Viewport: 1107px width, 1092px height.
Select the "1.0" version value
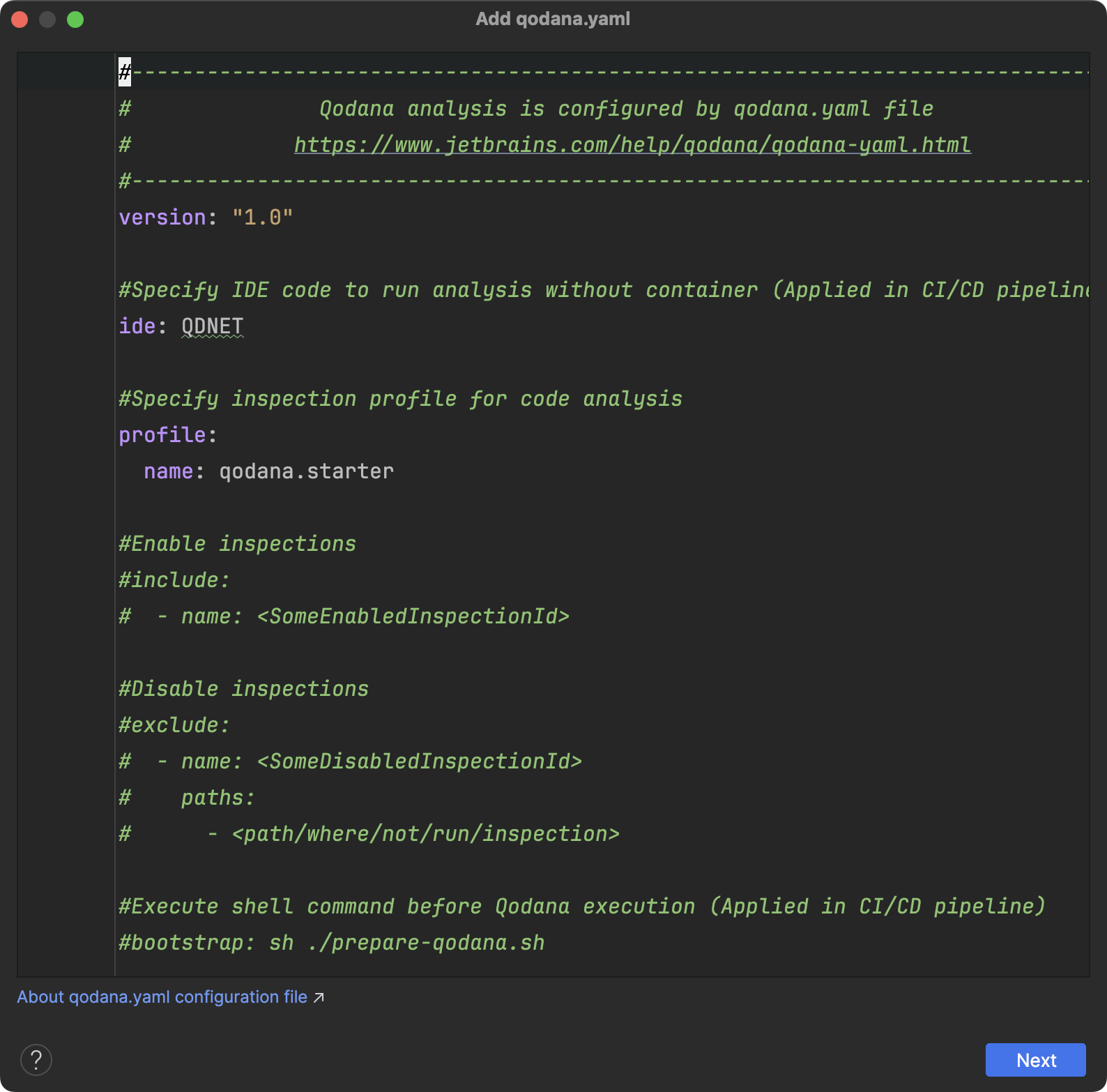262,218
